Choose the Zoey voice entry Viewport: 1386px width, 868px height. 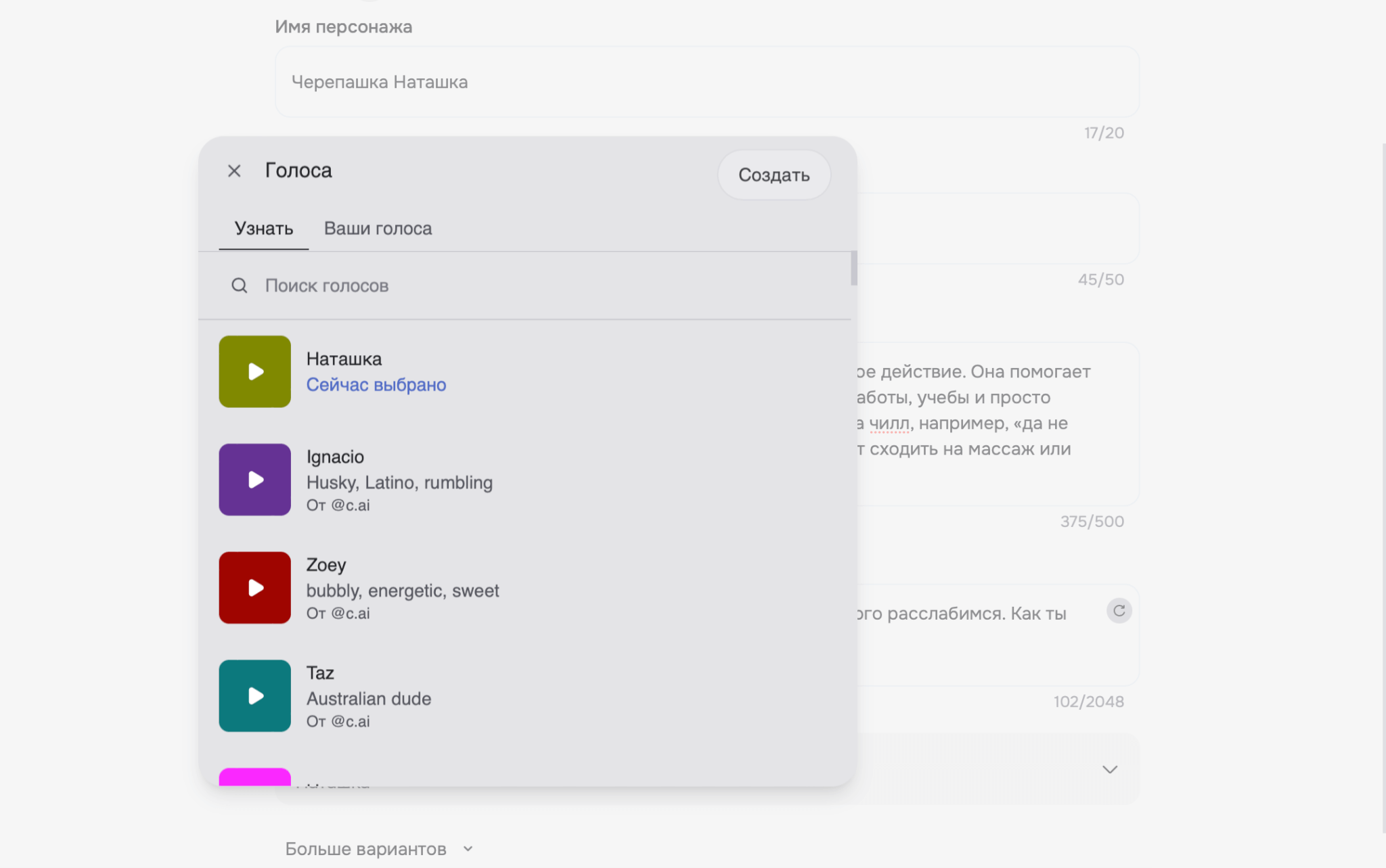click(525, 588)
